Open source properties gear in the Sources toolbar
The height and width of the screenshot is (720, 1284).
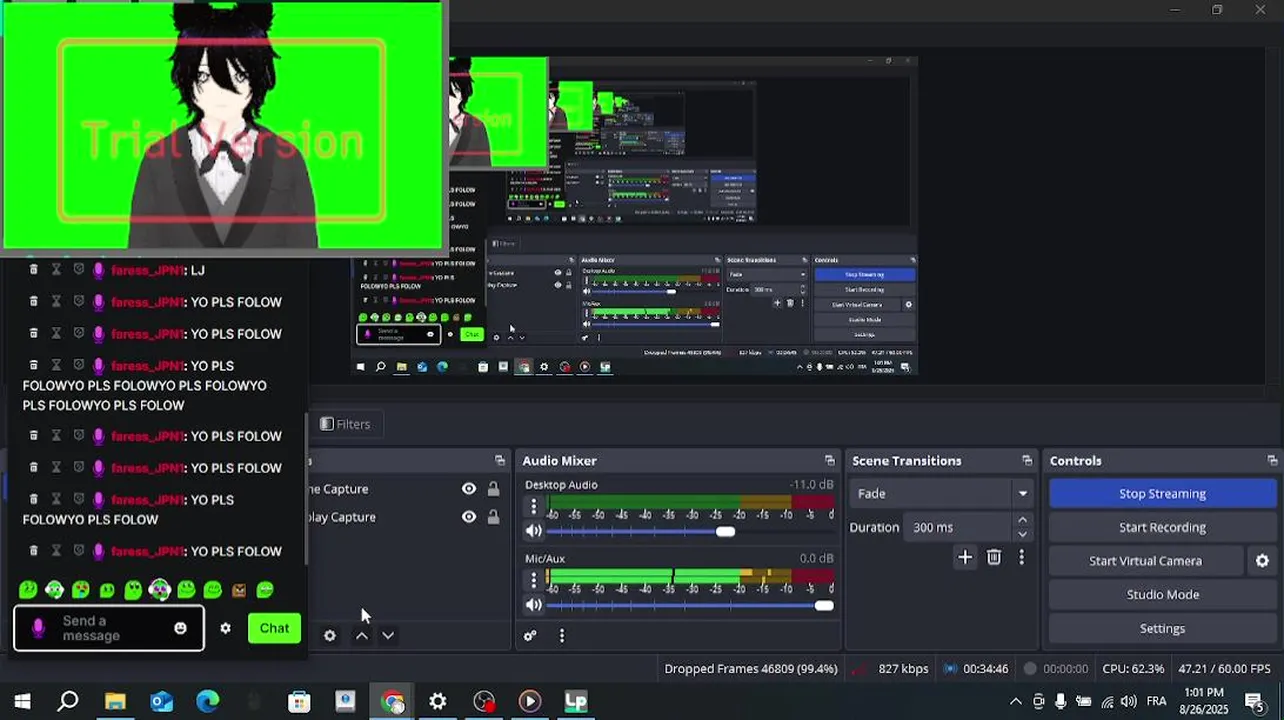pyautogui.click(x=329, y=635)
